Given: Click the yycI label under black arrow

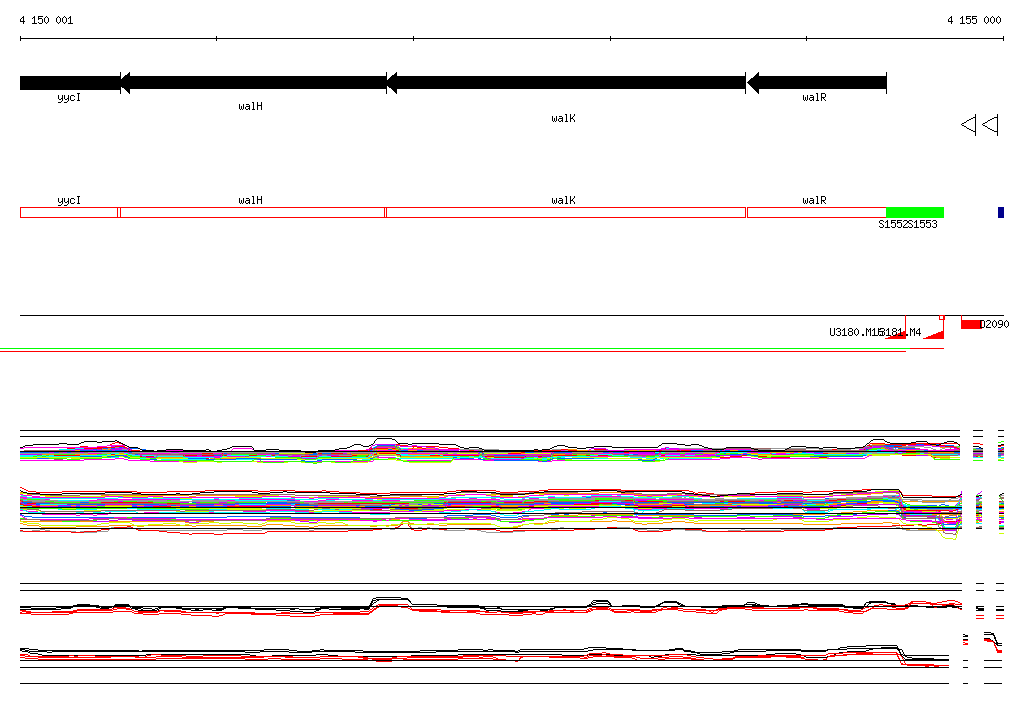Looking at the screenshot, I should (69, 97).
